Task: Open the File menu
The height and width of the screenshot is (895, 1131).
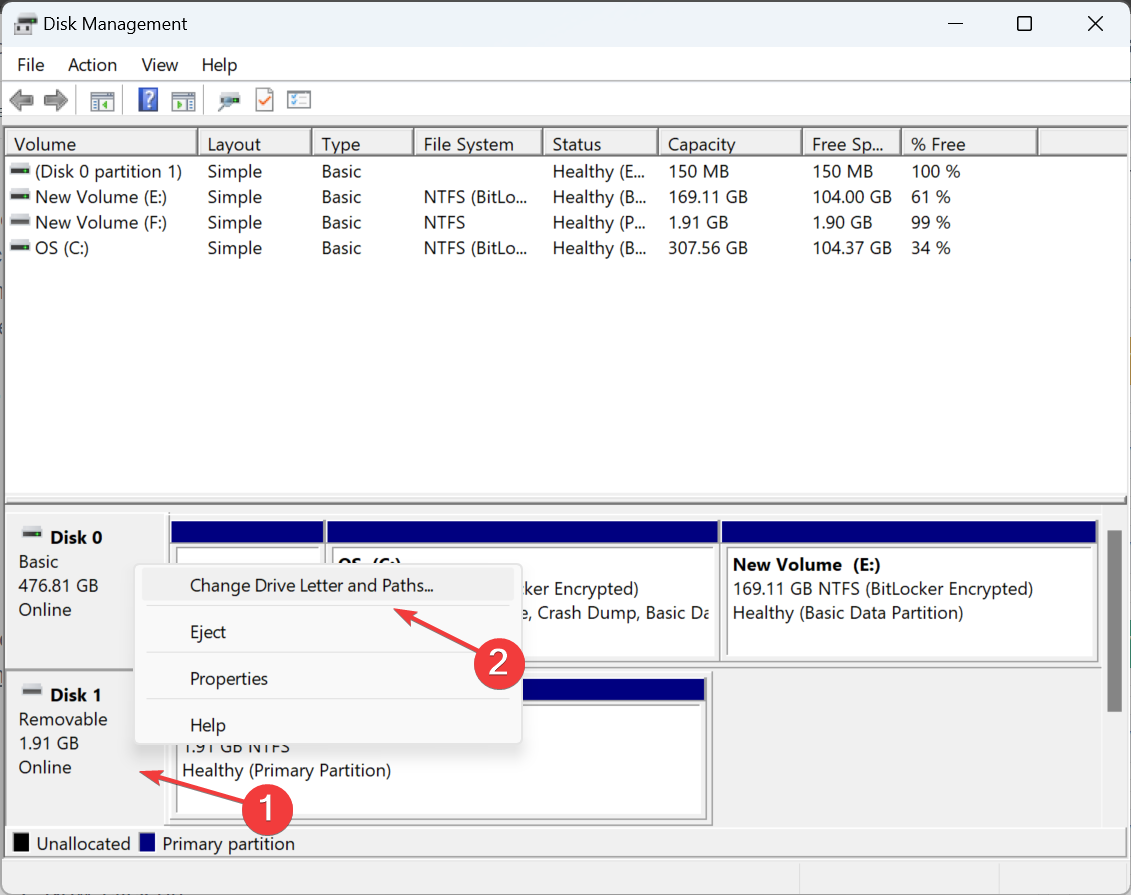Action: (30, 64)
